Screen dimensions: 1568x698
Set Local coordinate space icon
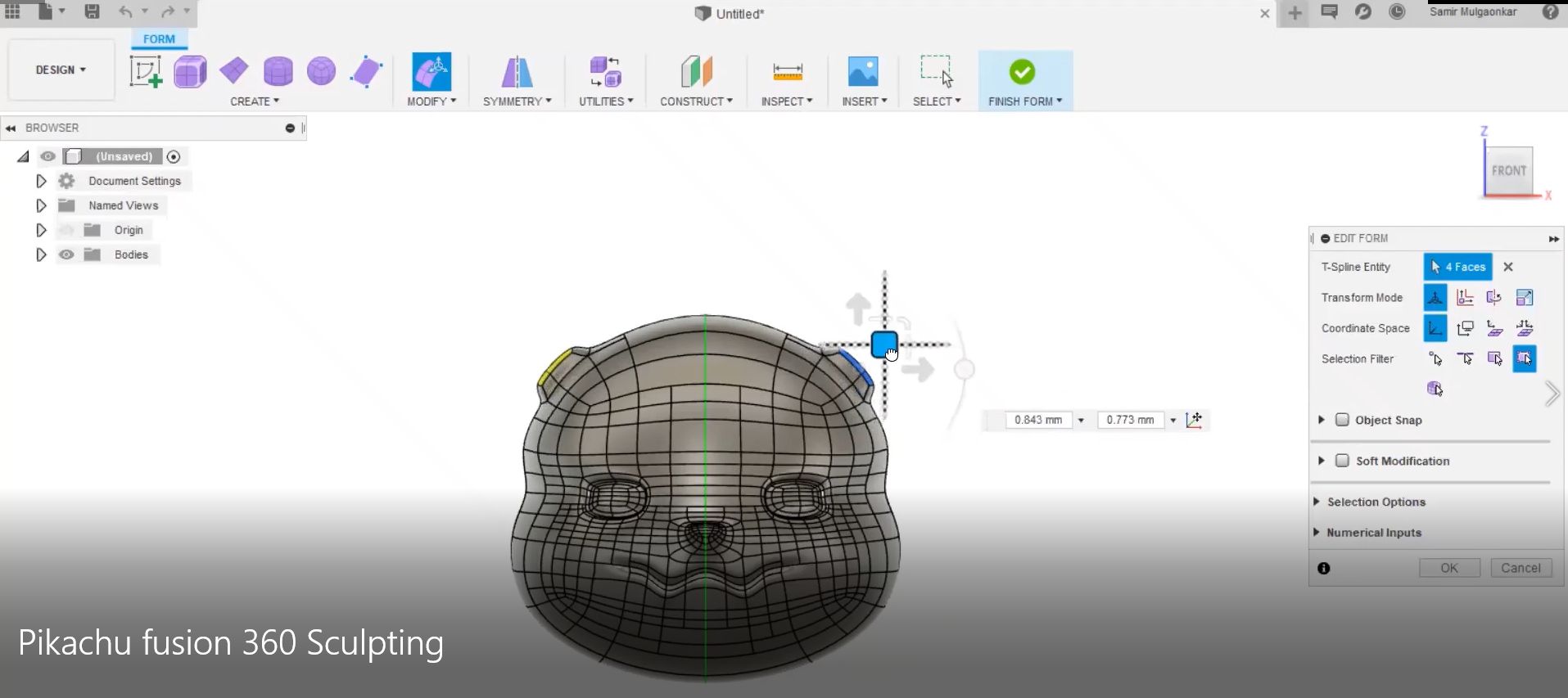[1494, 328]
